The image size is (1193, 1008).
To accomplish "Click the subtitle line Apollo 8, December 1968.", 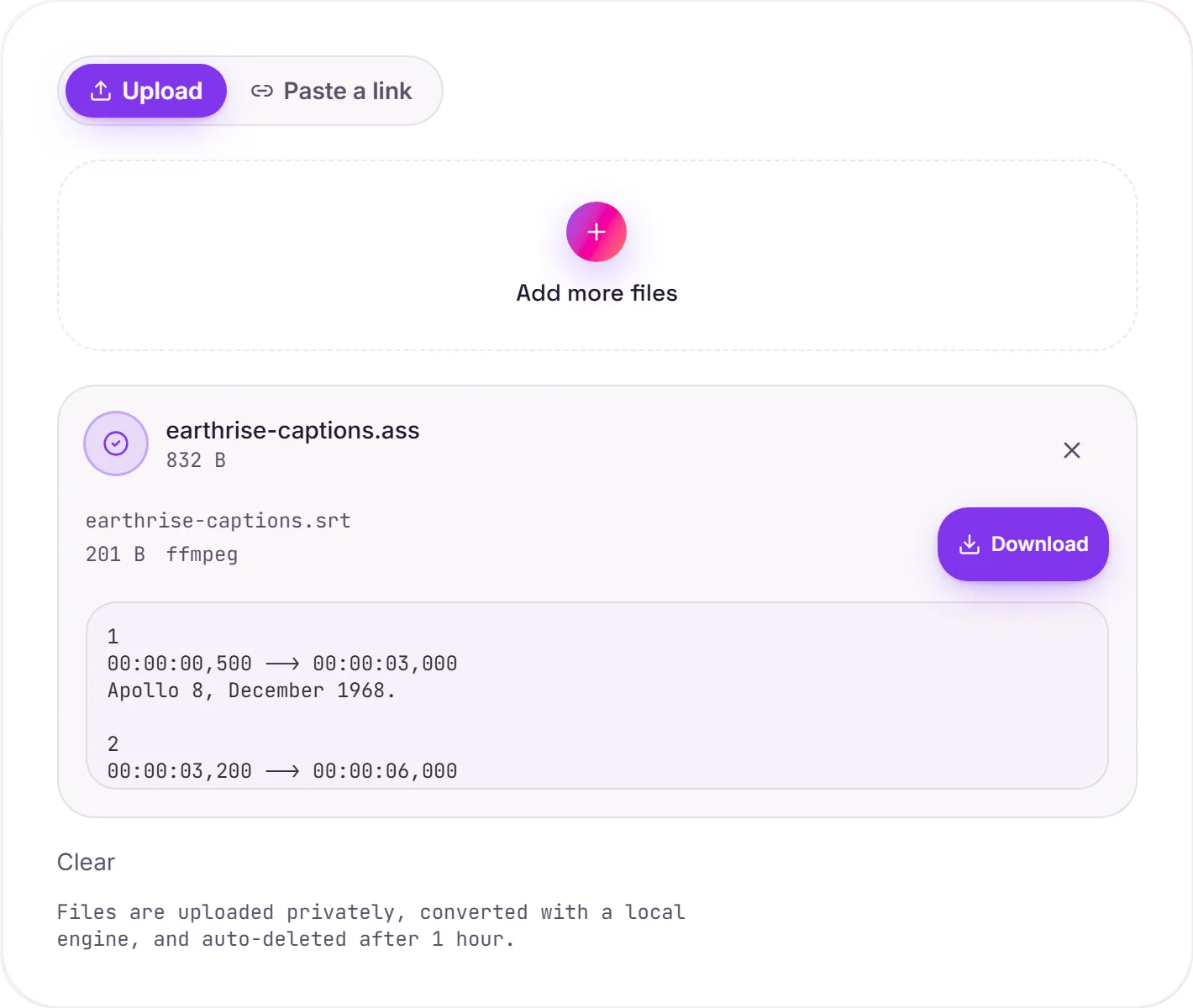I will click(251, 690).
